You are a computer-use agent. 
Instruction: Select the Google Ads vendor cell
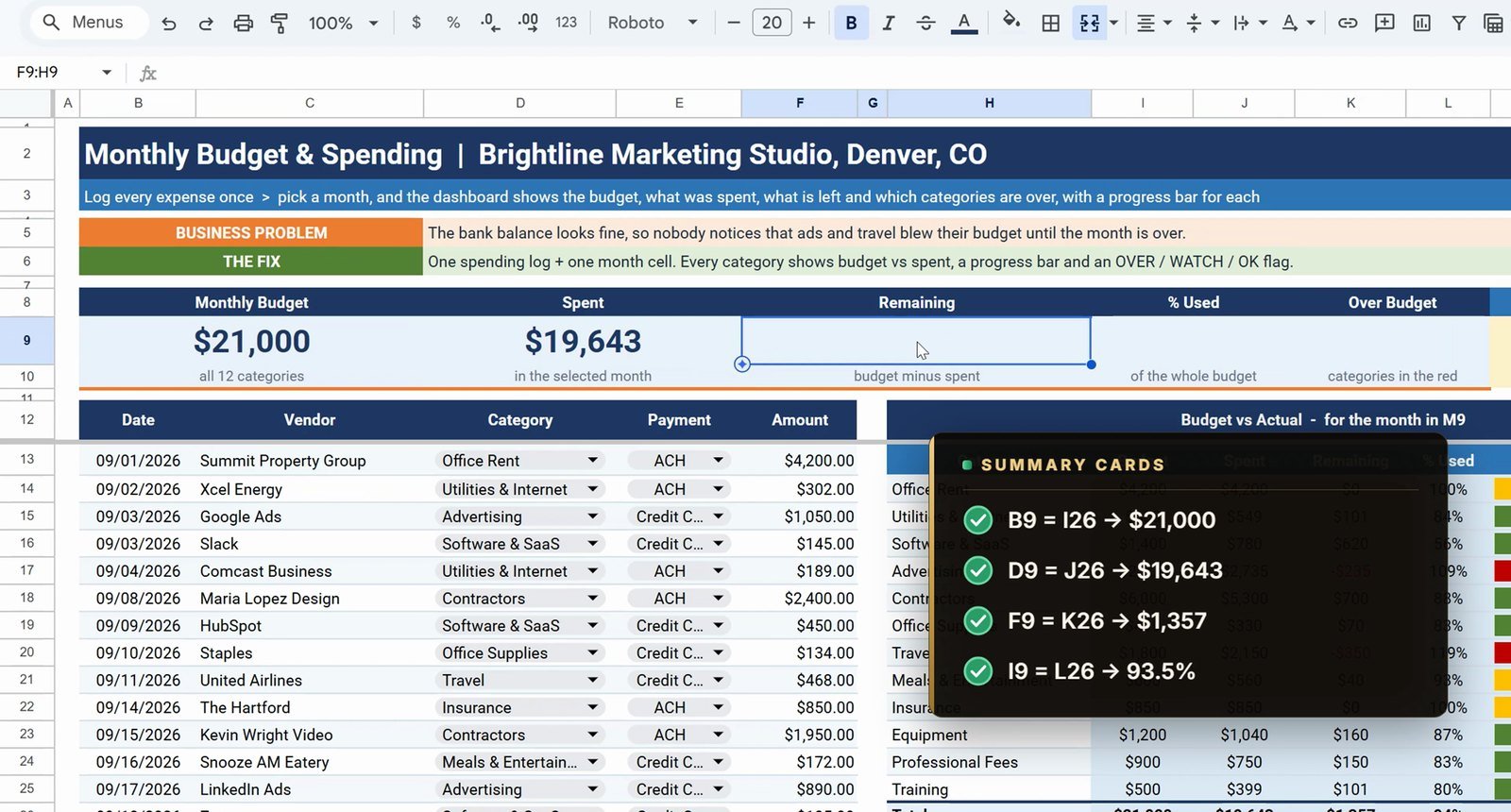click(309, 516)
